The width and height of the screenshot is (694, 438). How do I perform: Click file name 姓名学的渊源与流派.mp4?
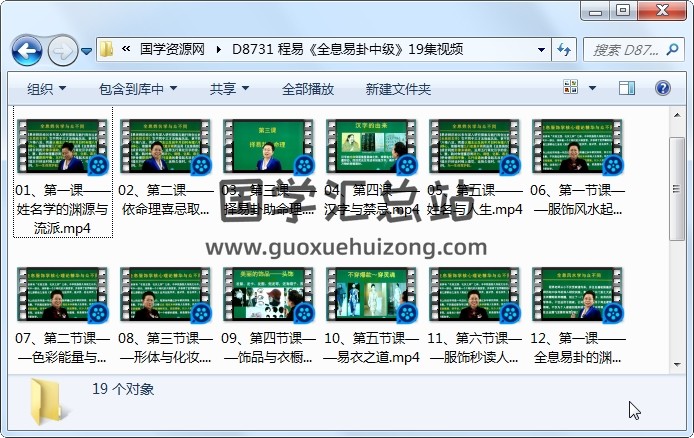point(62,219)
